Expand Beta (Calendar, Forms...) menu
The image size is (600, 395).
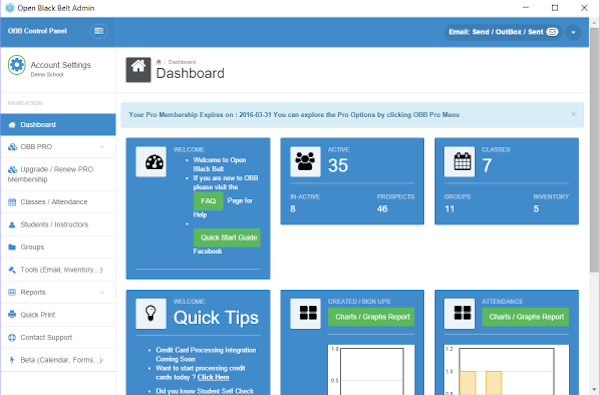click(58, 360)
